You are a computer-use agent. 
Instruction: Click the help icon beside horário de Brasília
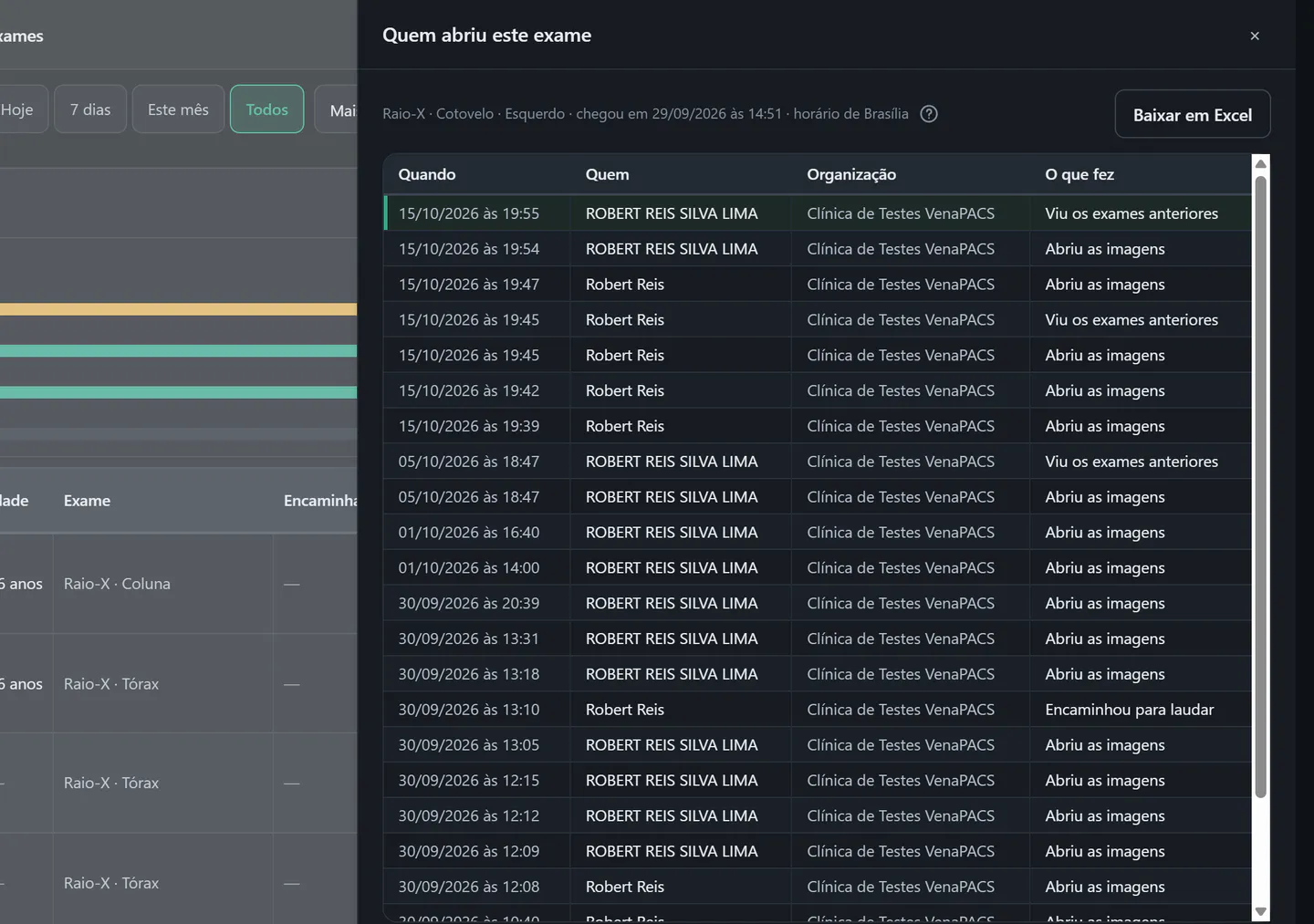929,114
